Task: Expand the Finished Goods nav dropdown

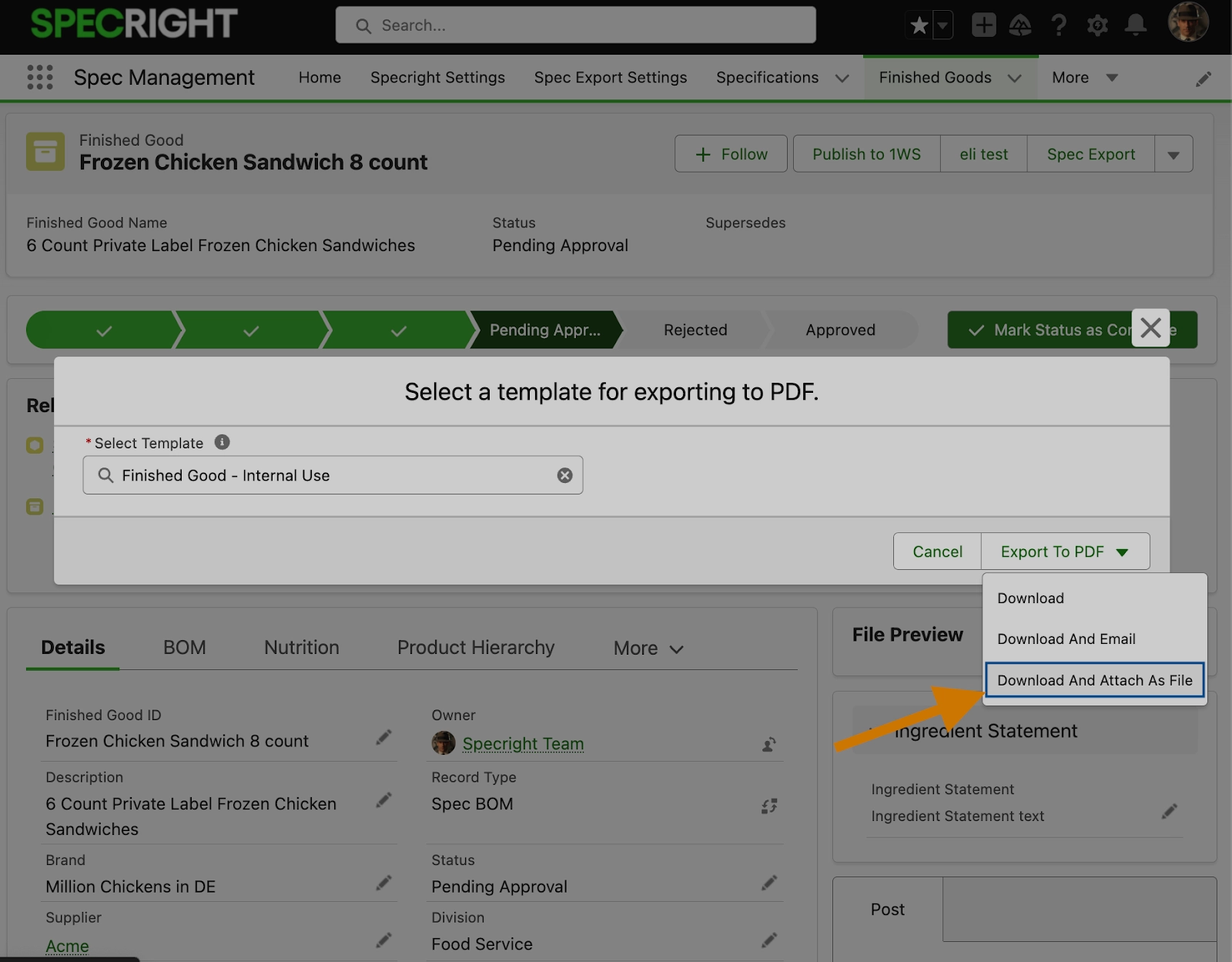Action: [1015, 79]
